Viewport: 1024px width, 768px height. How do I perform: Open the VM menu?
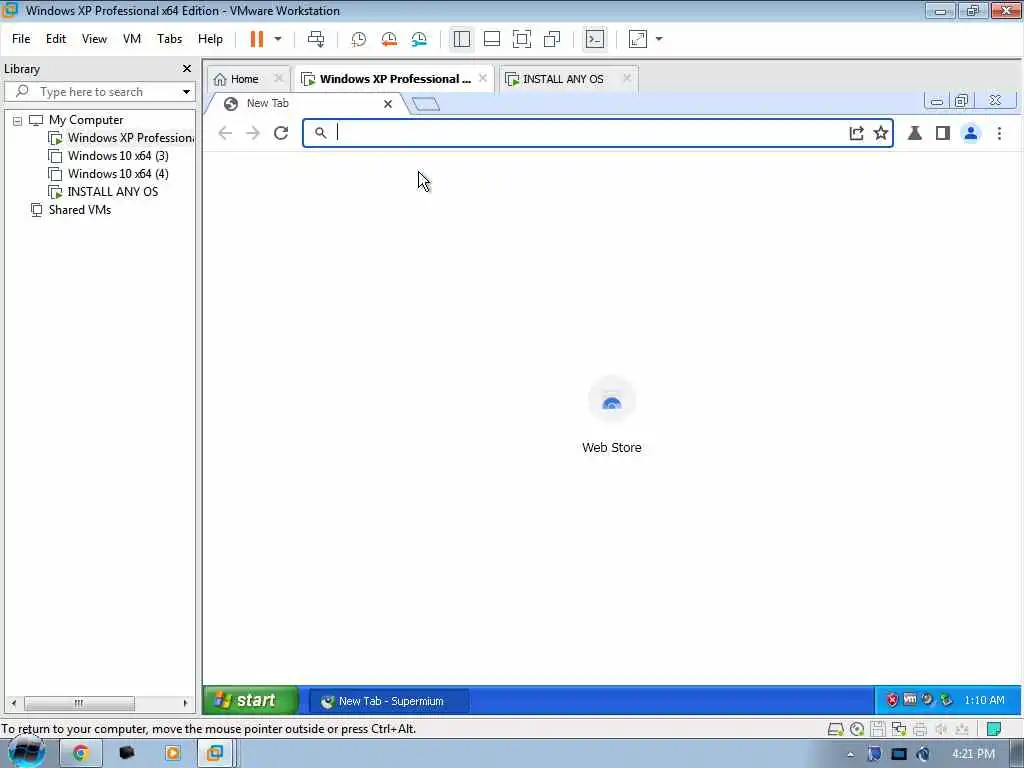(x=132, y=39)
